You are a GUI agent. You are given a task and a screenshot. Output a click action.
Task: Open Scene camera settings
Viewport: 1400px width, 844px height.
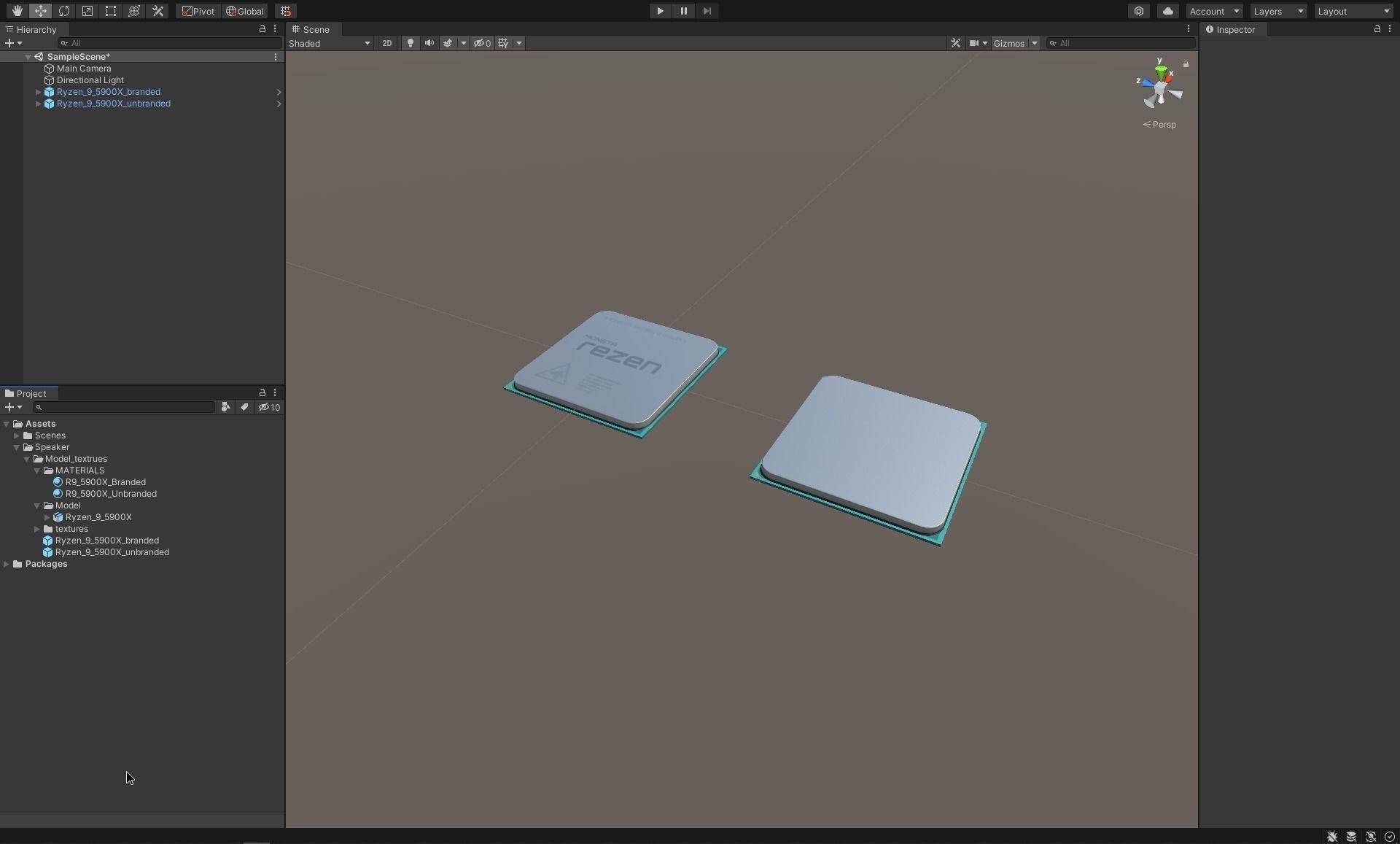(973, 43)
